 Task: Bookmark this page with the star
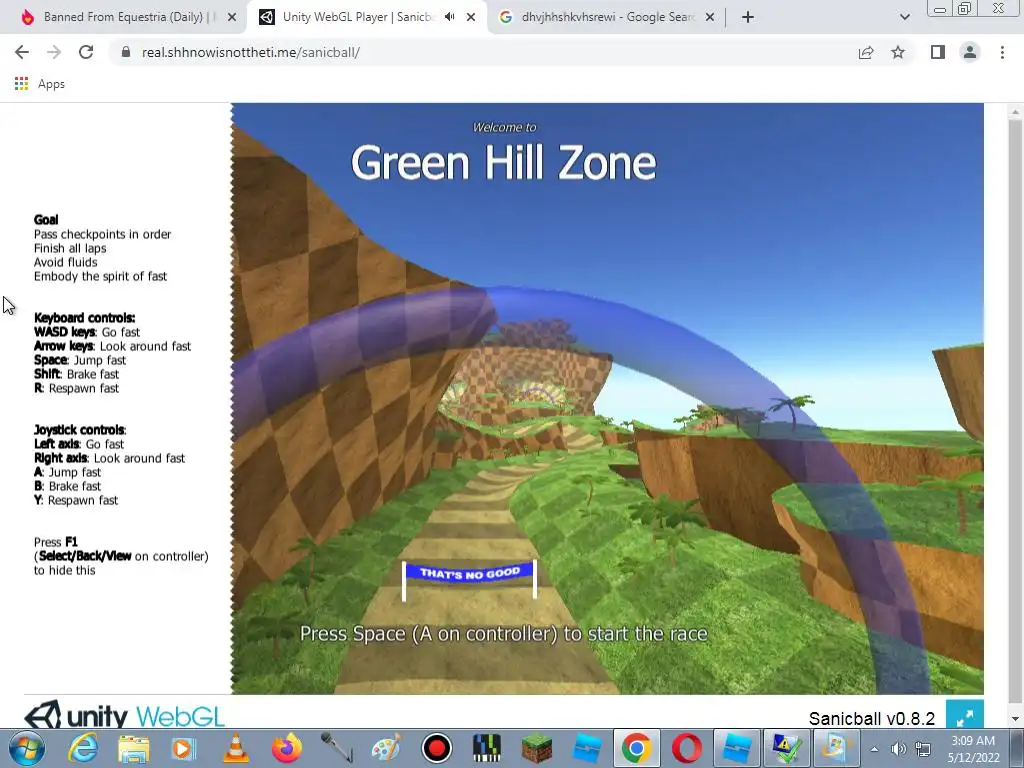point(898,52)
